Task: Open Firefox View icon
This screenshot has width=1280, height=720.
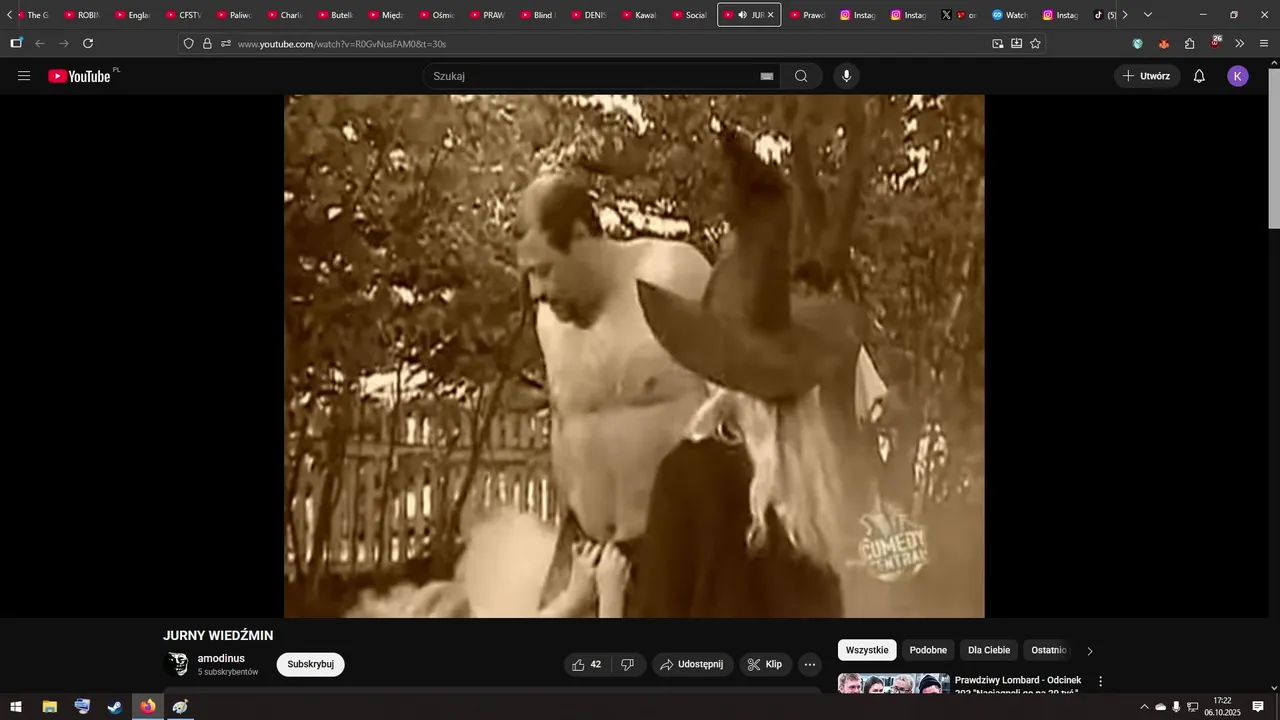Action: click(x=16, y=43)
